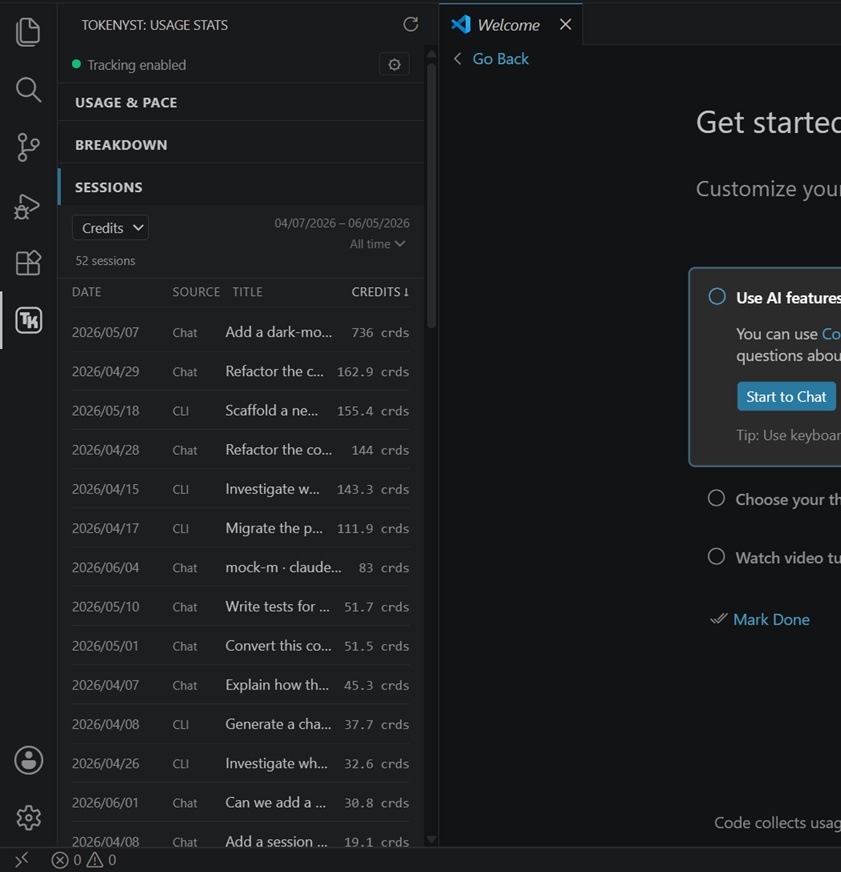Open the 'Investigate wh...' 32.6 crds session
Viewport: 841px width, 872px height.
click(240, 764)
